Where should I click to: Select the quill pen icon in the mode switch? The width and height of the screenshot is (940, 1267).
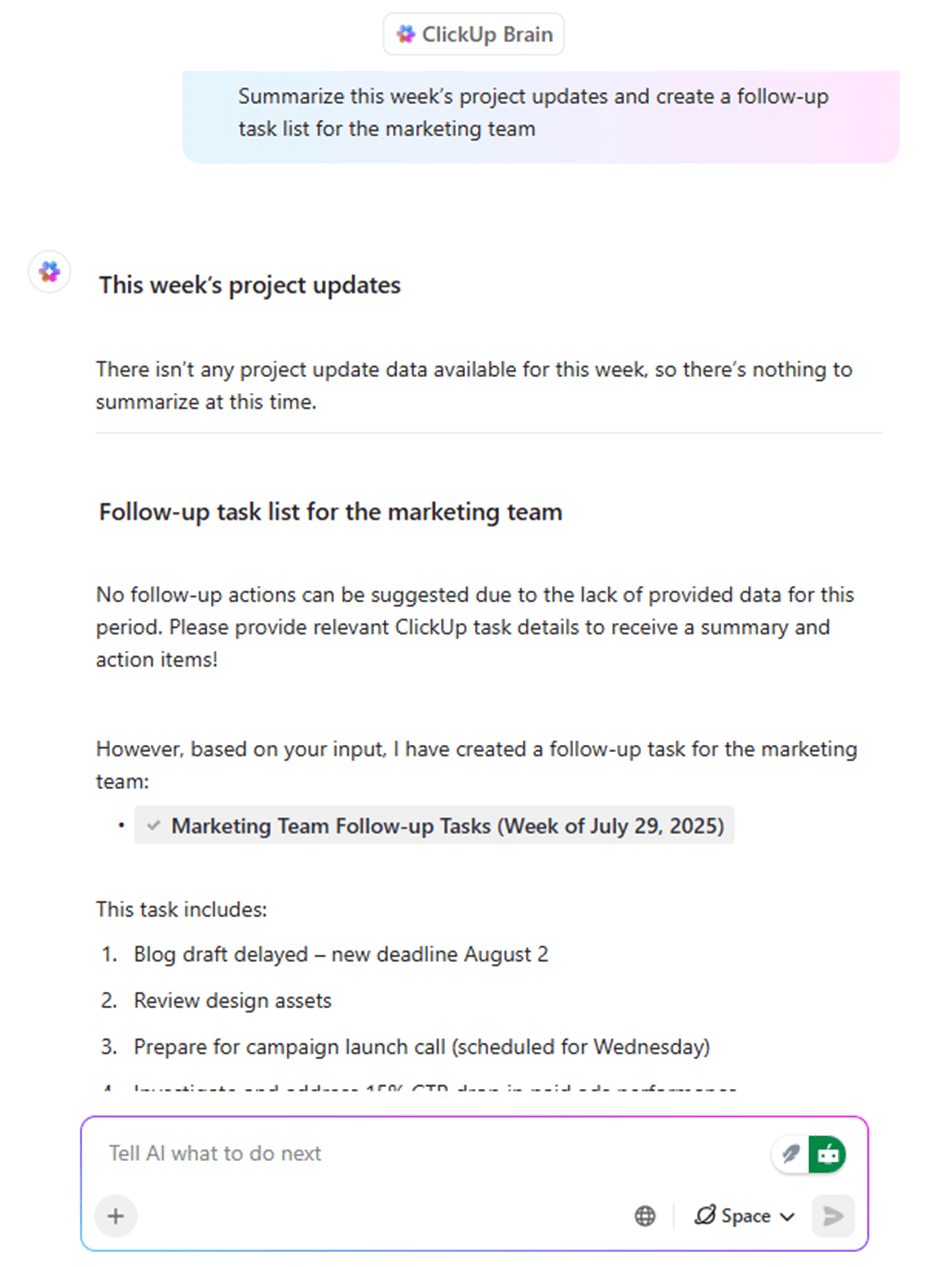790,1154
